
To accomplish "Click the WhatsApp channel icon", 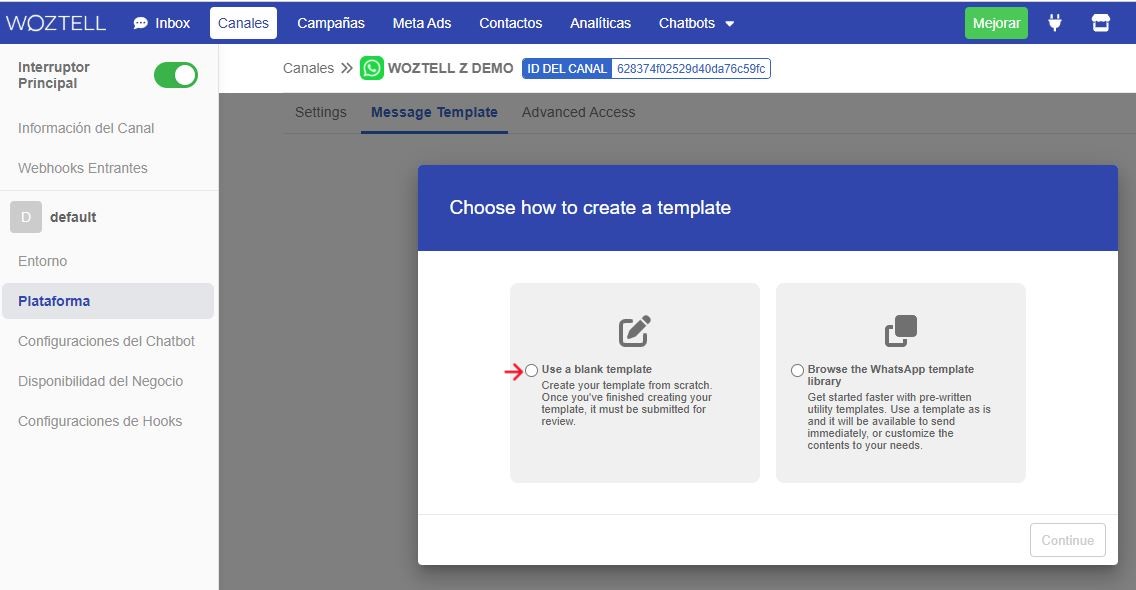I will coord(372,68).
